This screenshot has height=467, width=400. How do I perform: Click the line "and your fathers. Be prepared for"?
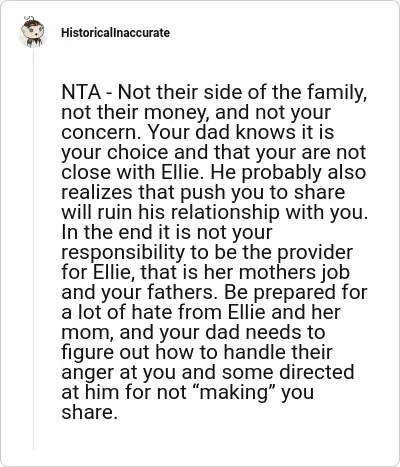point(214,292)
